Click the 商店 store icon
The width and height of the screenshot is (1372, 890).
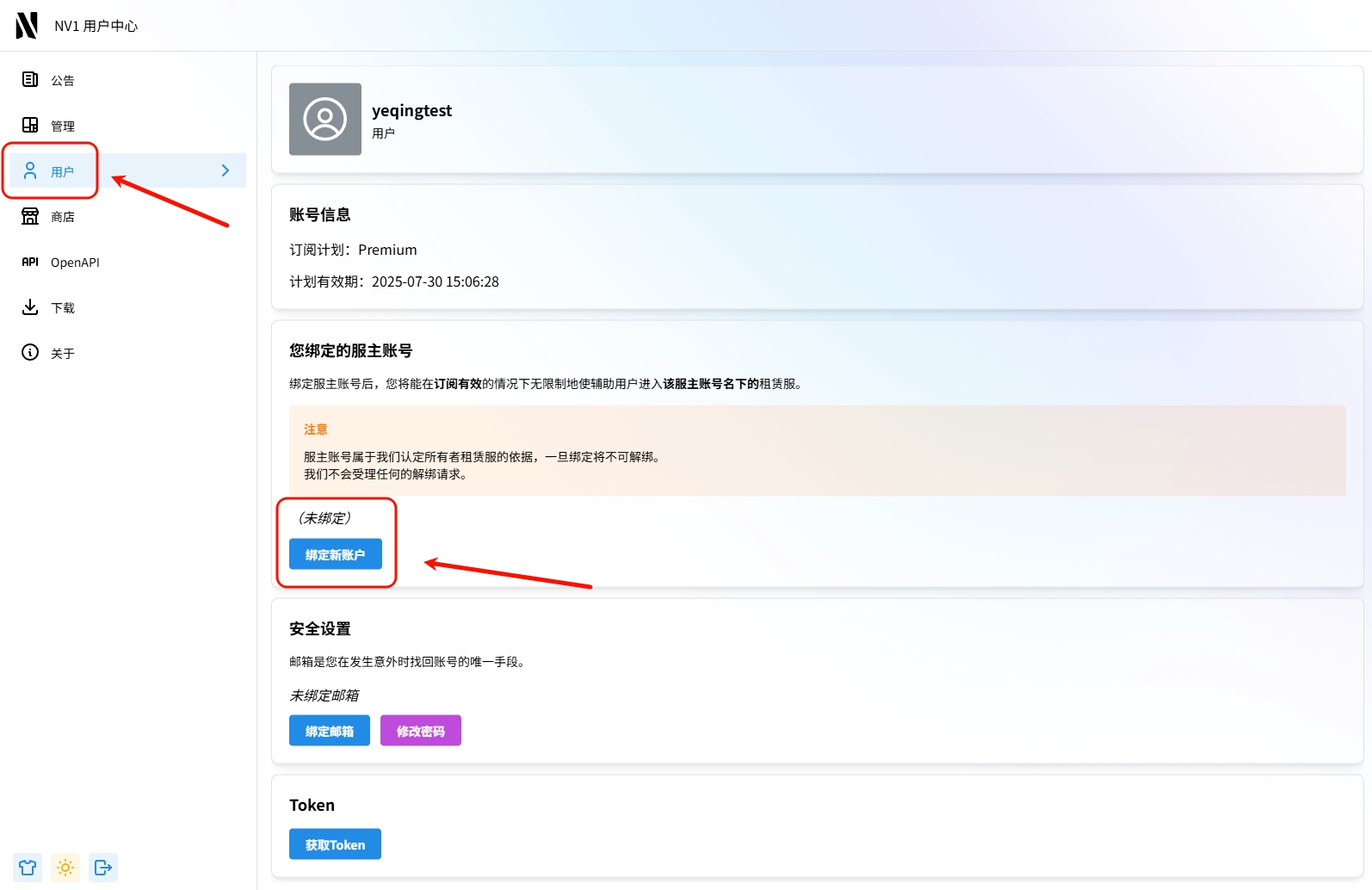pyautogui.click(x=30, y=216)
